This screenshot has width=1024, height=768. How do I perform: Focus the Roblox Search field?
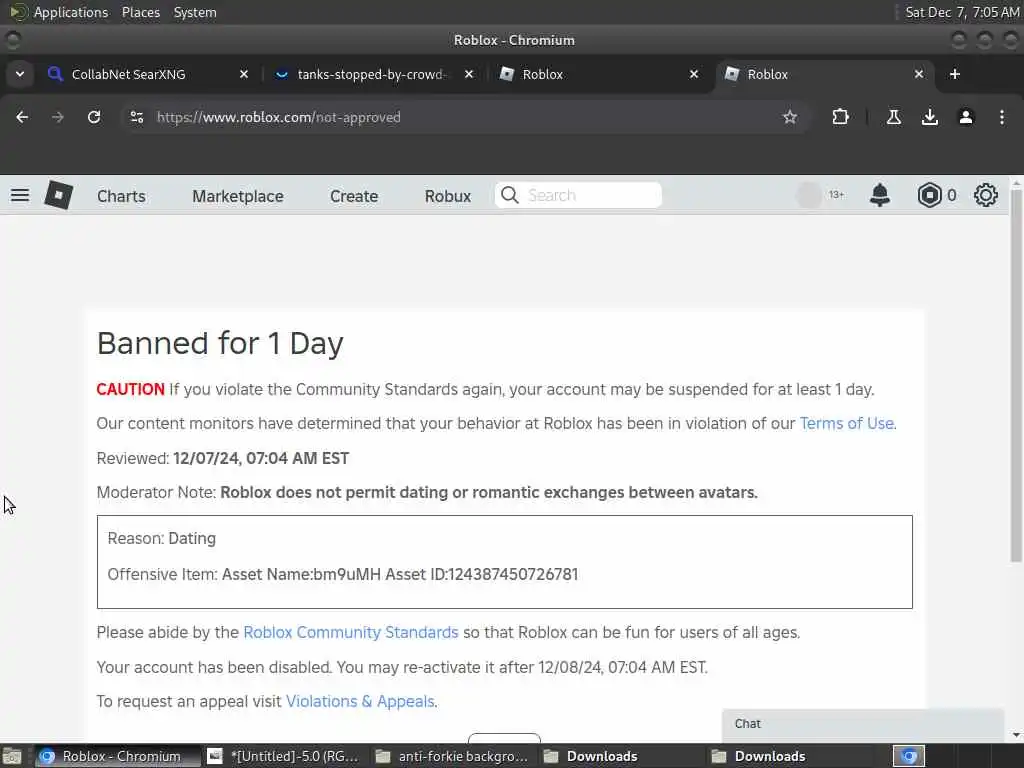[578, 195]
